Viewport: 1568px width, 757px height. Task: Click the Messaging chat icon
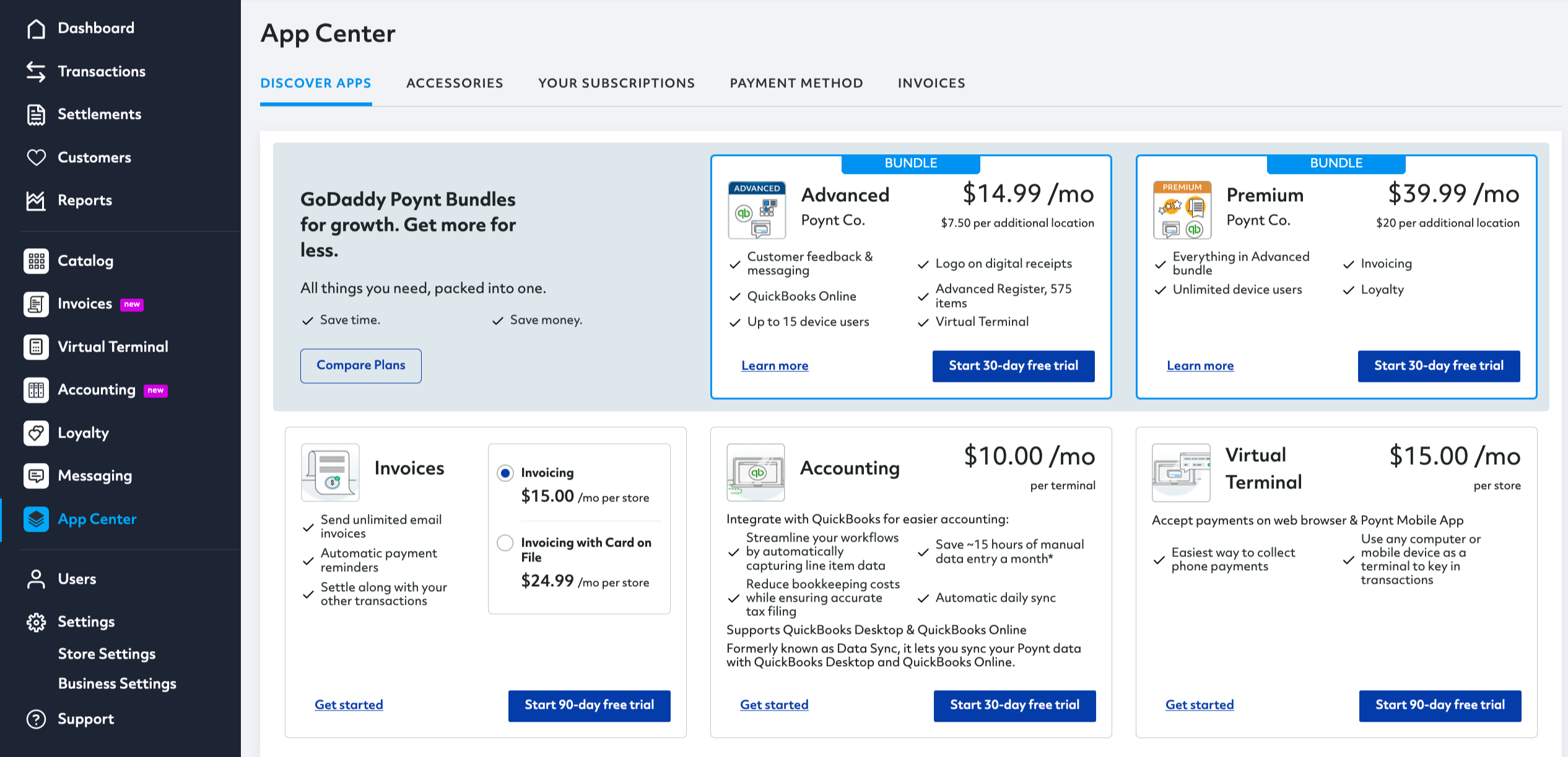36,476
